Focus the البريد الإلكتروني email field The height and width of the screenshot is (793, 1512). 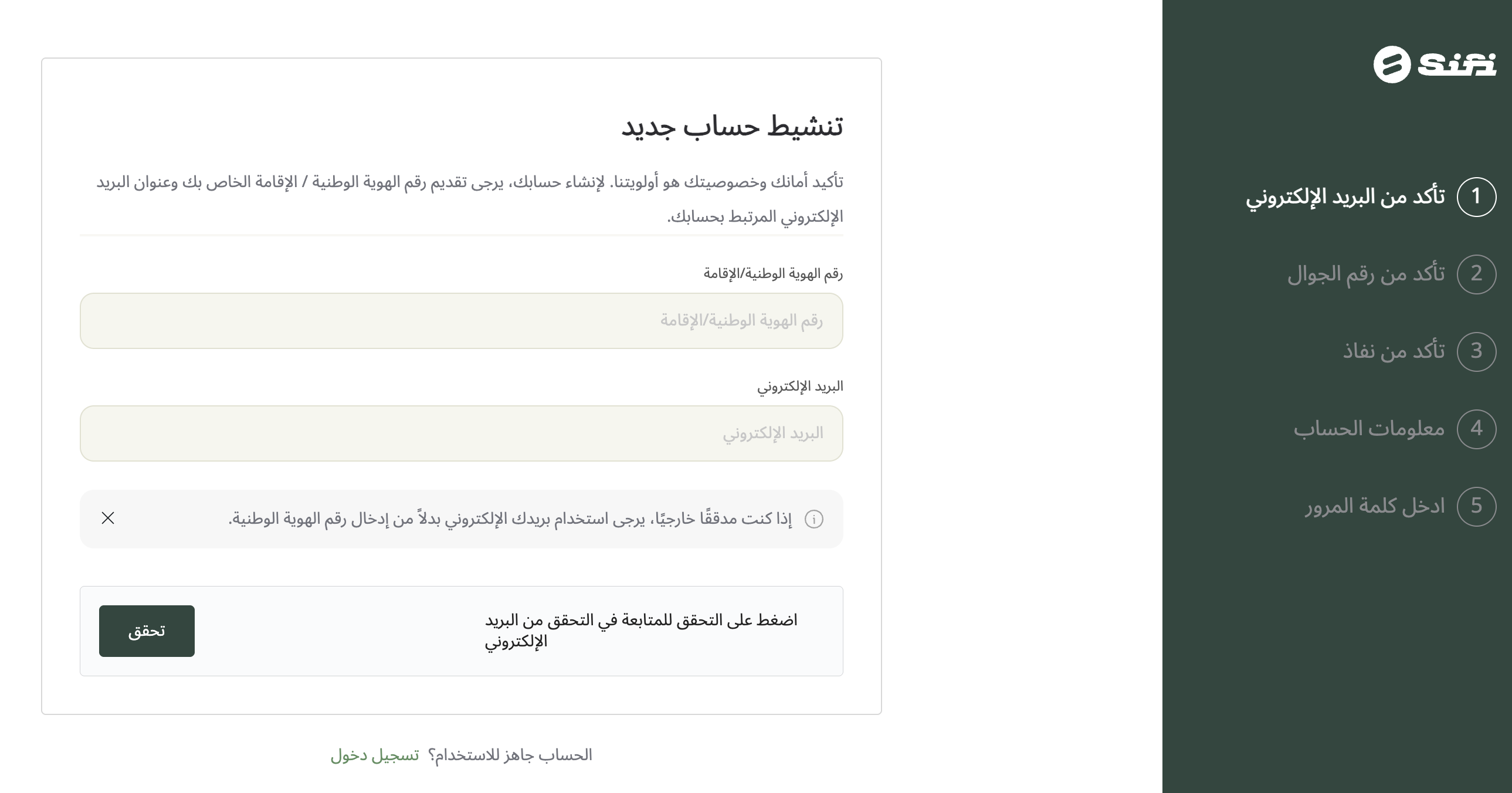click(x=462, y=434)
